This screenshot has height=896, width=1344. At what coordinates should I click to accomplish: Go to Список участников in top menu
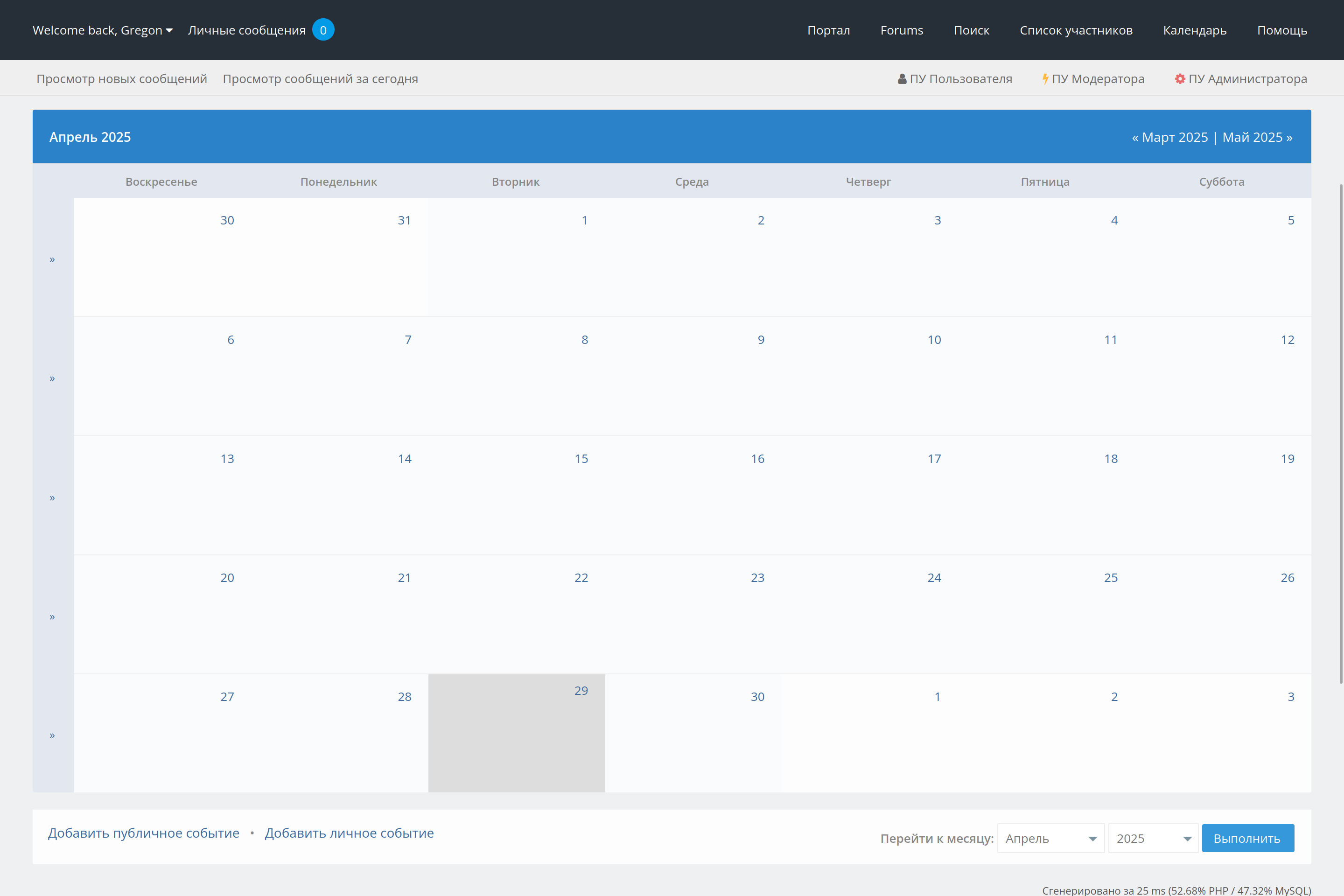pyautogui.click(x=1075, y=30)
